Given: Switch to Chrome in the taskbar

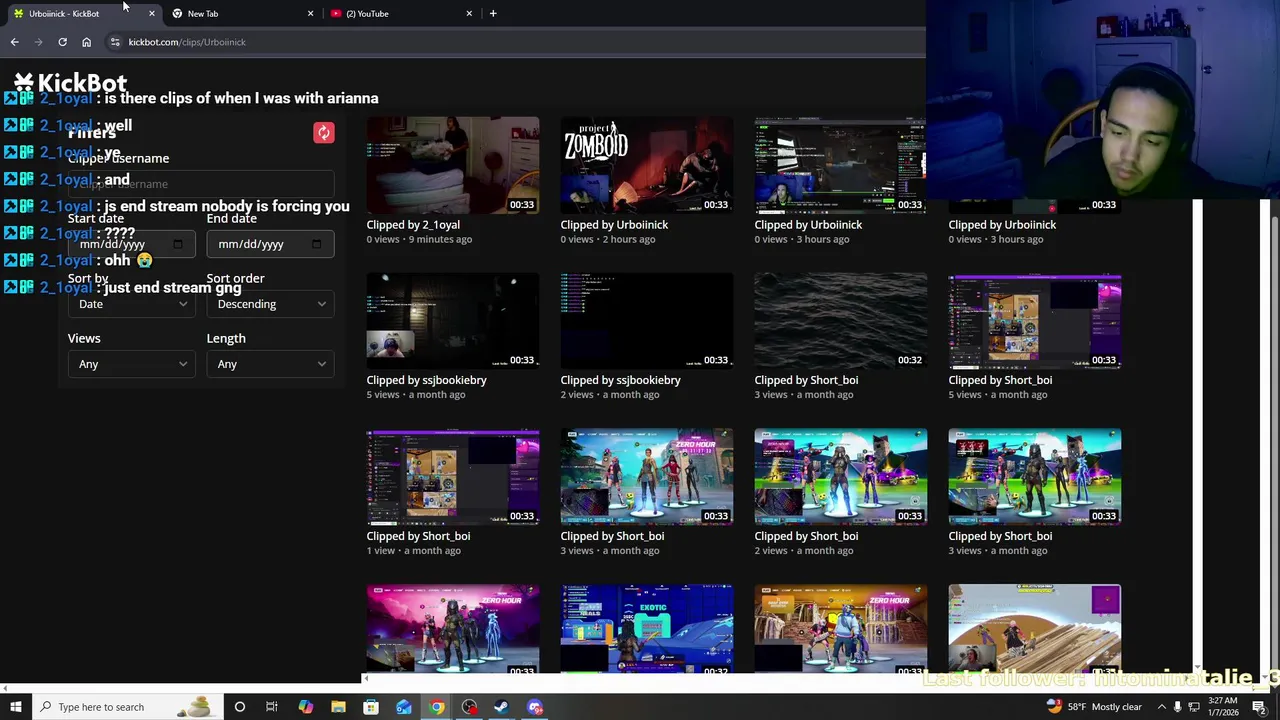Looking at the screenshot, I should [x=437, y=707].
